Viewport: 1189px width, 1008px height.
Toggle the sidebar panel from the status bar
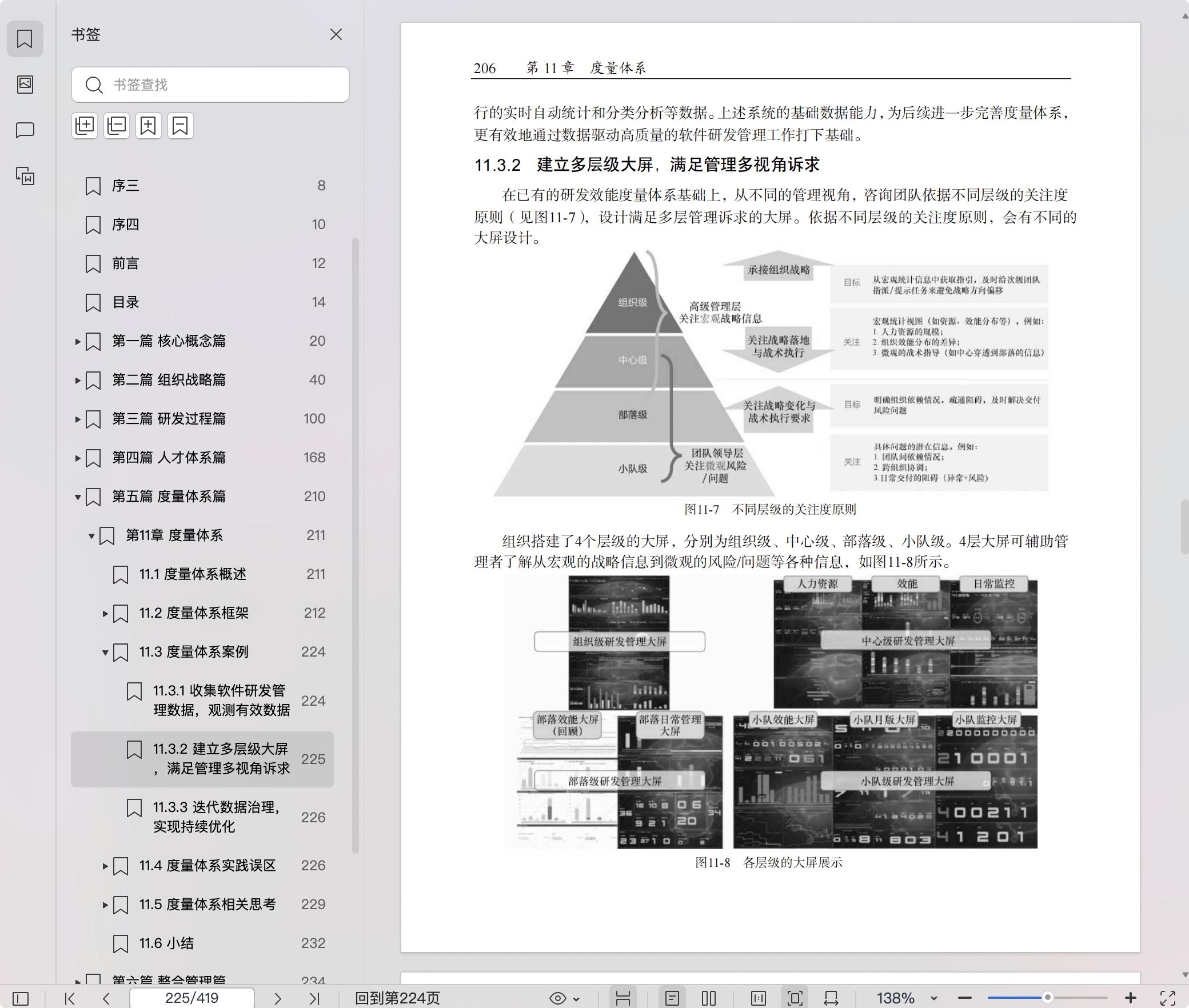(21, 998)
